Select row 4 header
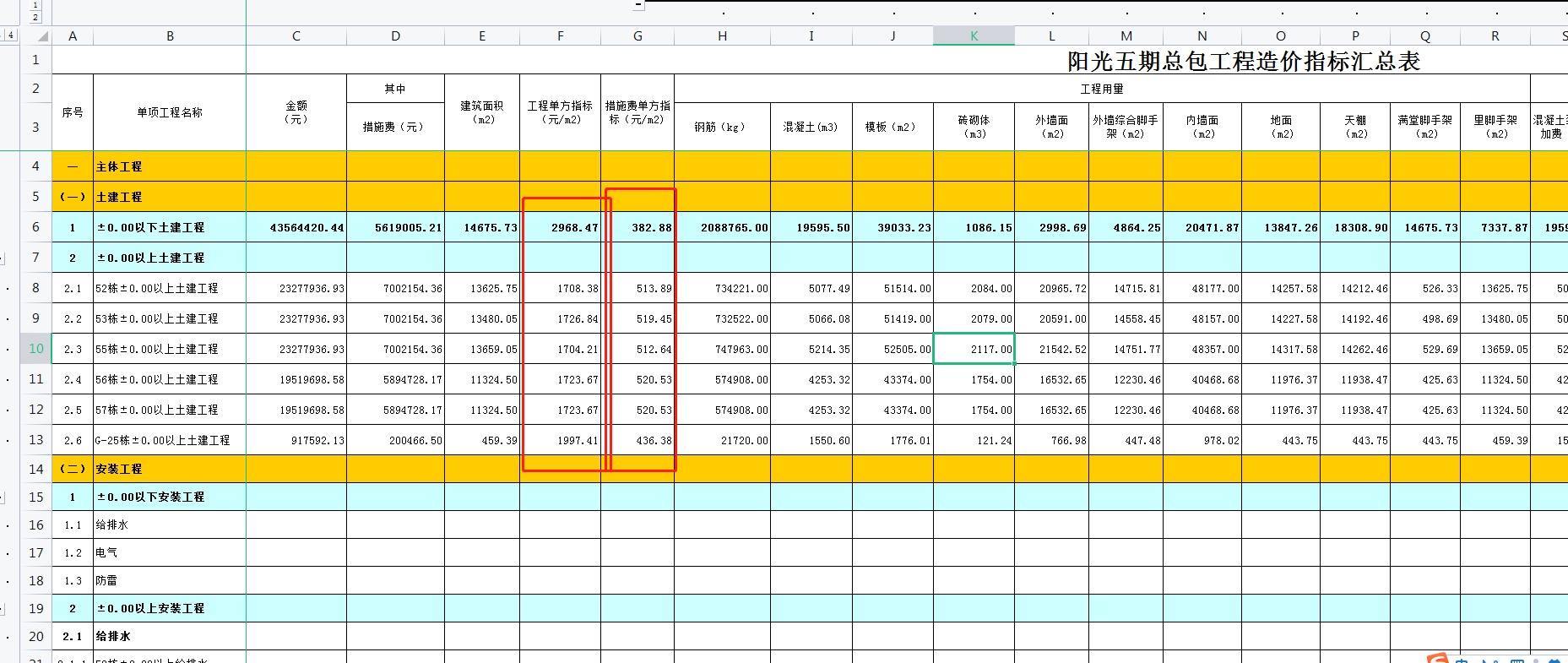This screenshot has width=1568, height=663. pos(35,166)
